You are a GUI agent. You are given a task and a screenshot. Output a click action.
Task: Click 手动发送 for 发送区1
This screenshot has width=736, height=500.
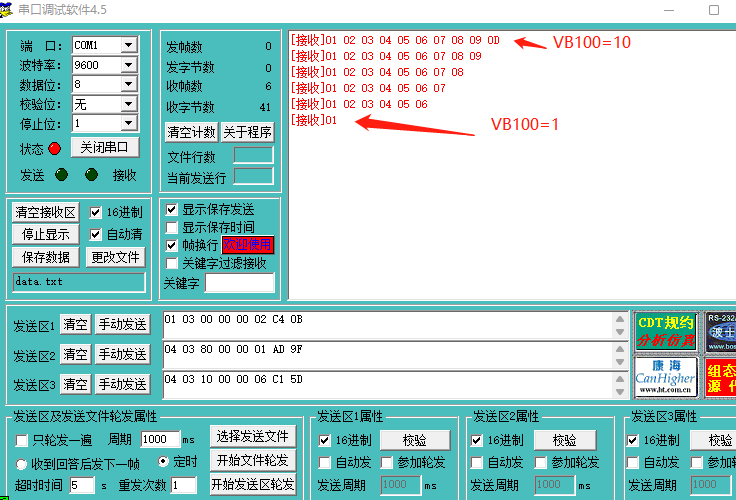[x=122, y=324]
